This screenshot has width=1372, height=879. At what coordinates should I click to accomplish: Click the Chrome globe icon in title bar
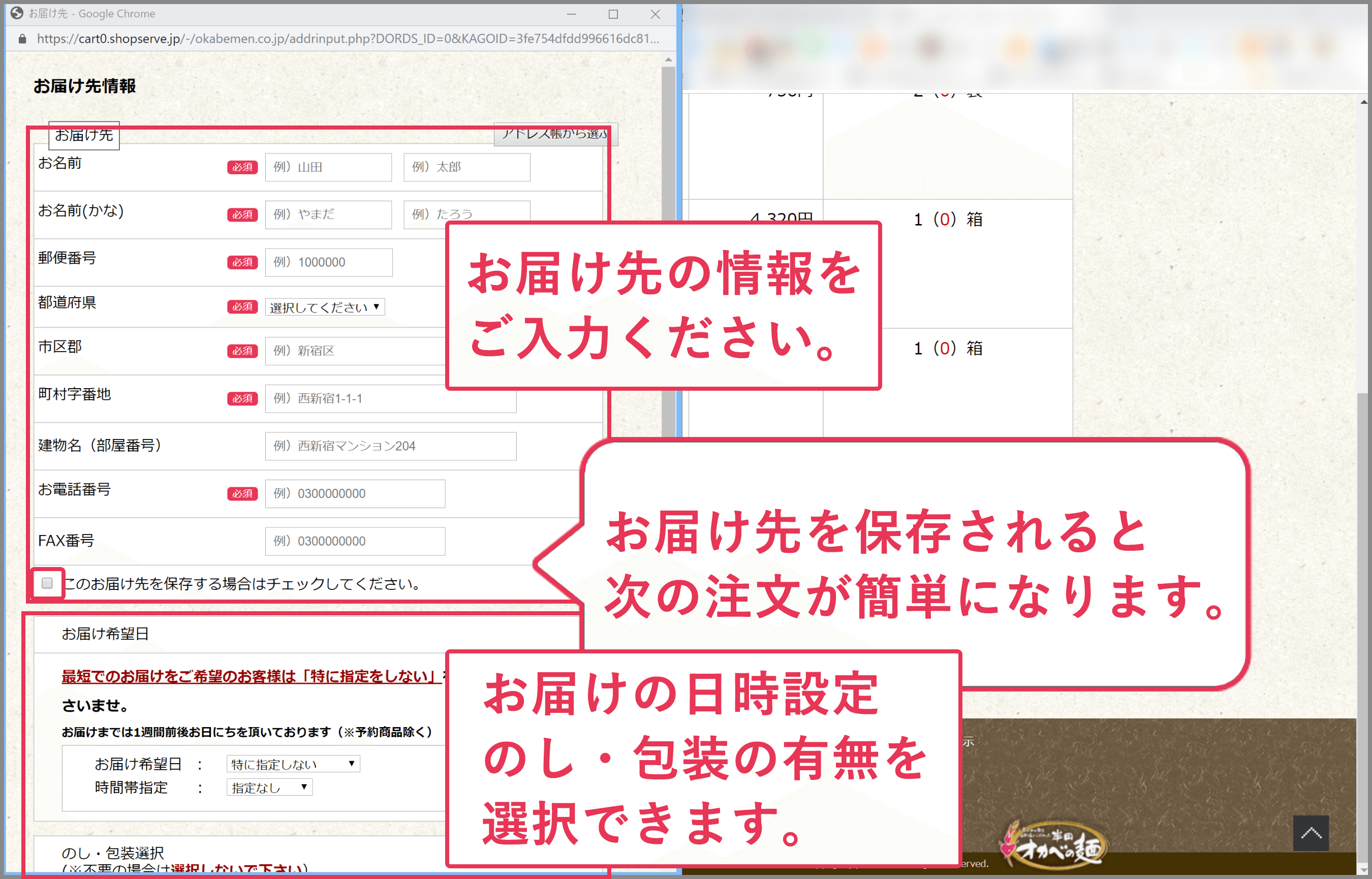coord(17,13)
